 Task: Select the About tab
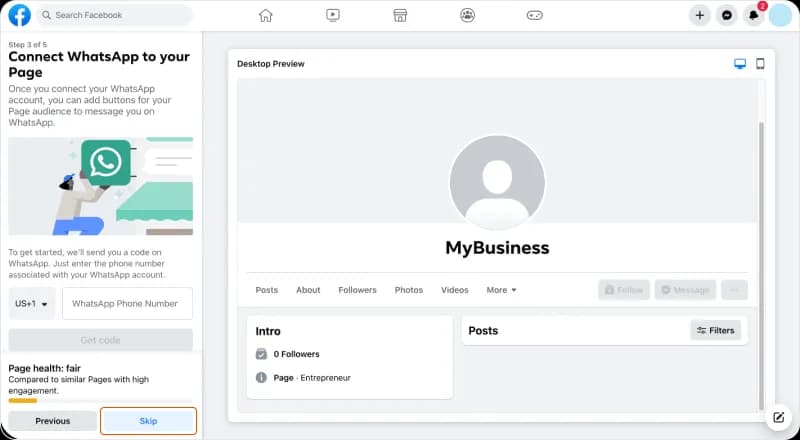coord(308,290)
